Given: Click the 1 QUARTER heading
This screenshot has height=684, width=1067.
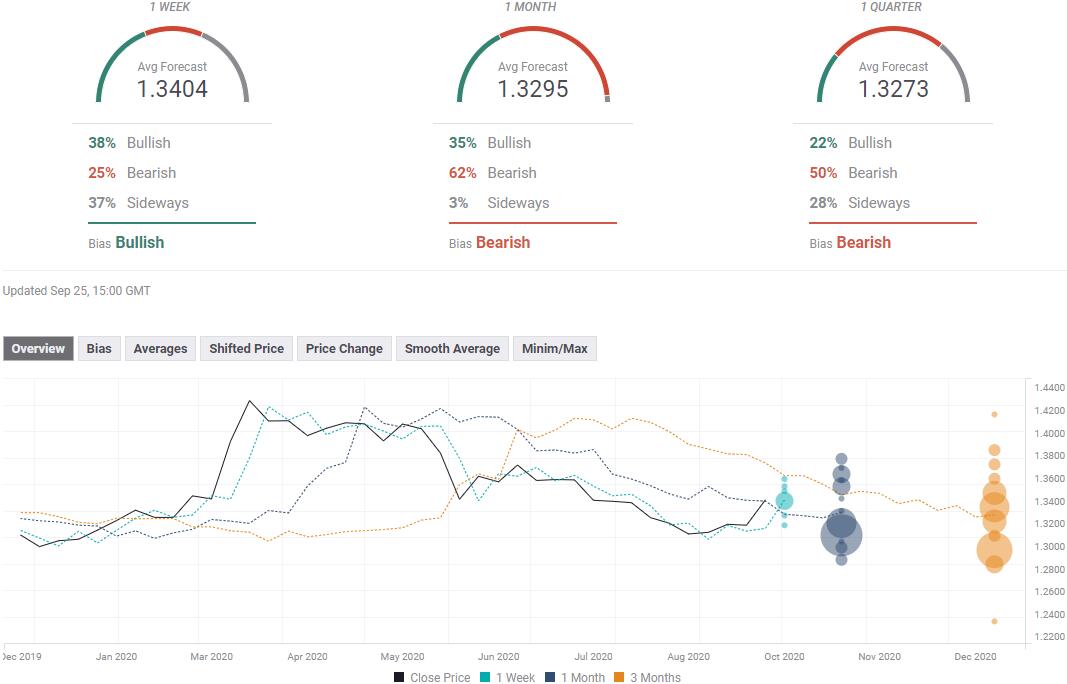Looking at the screenshot, I should pos(891,7).
